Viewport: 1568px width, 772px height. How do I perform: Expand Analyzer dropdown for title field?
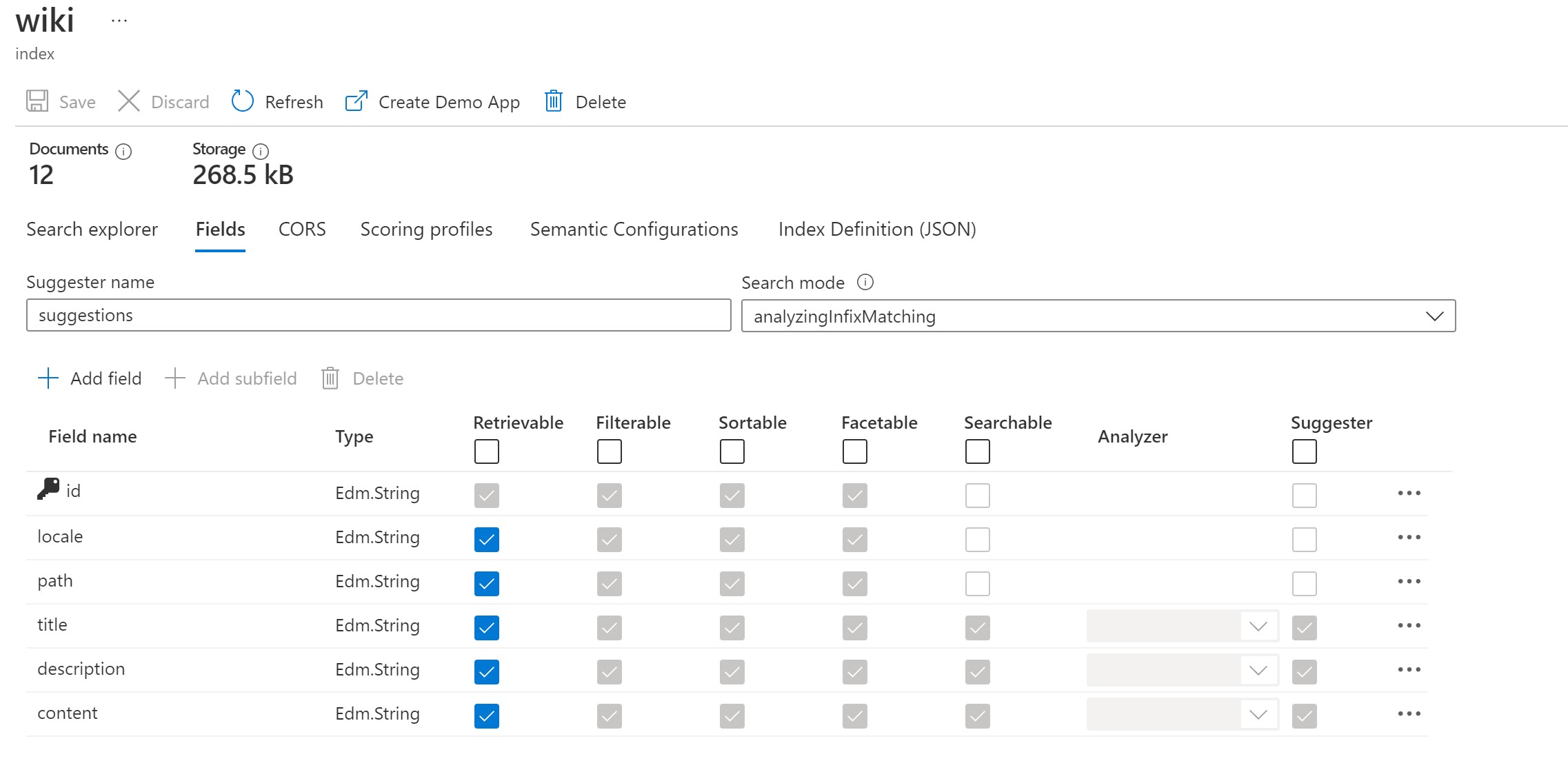pyautogui.click(x=1183, y=626)
